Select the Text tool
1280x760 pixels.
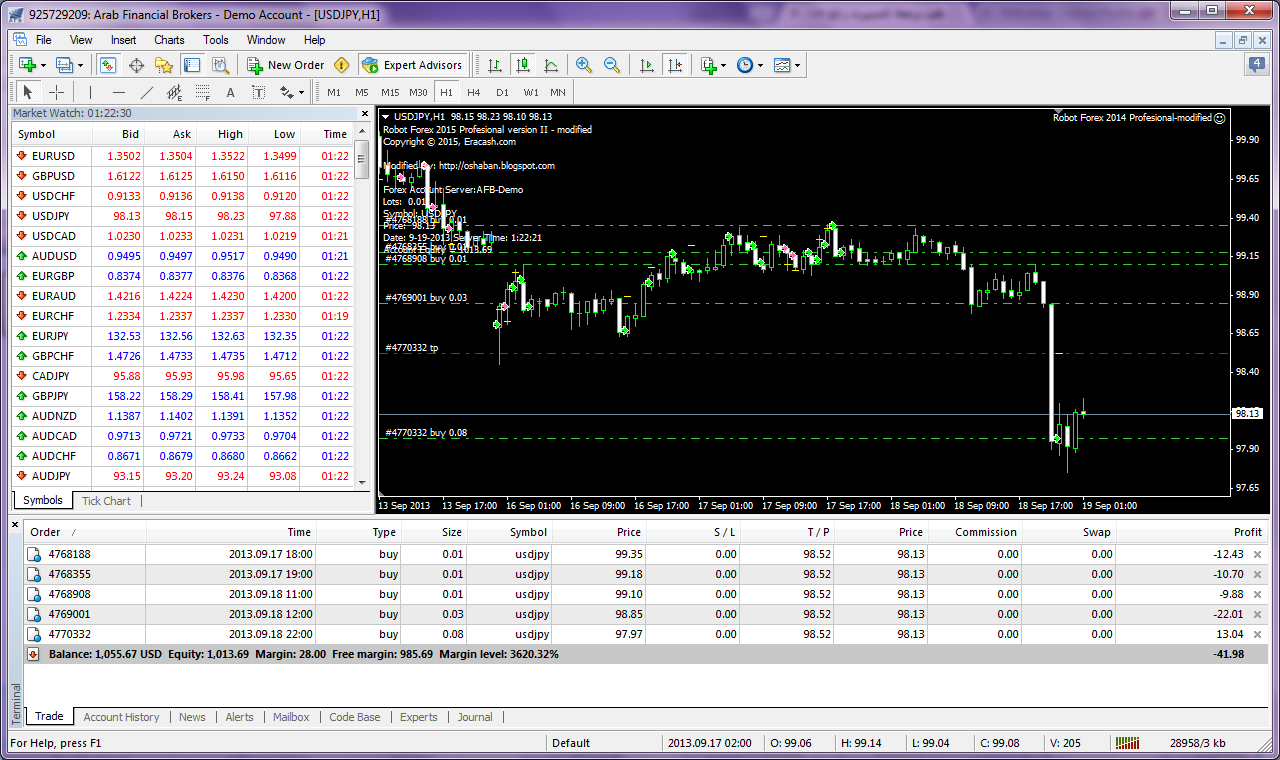231,92
